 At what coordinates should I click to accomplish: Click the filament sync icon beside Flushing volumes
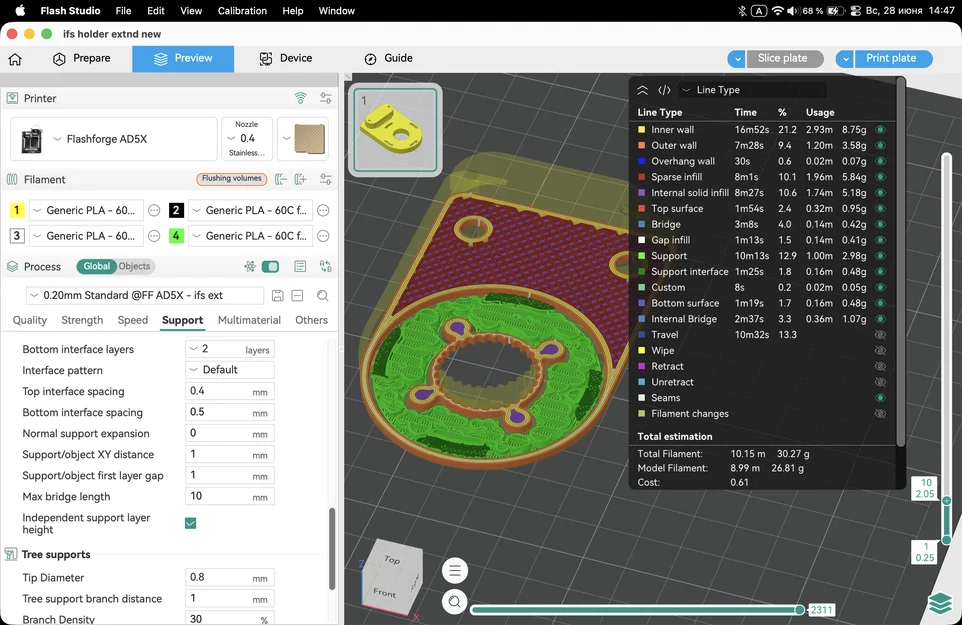click(280, 179)
